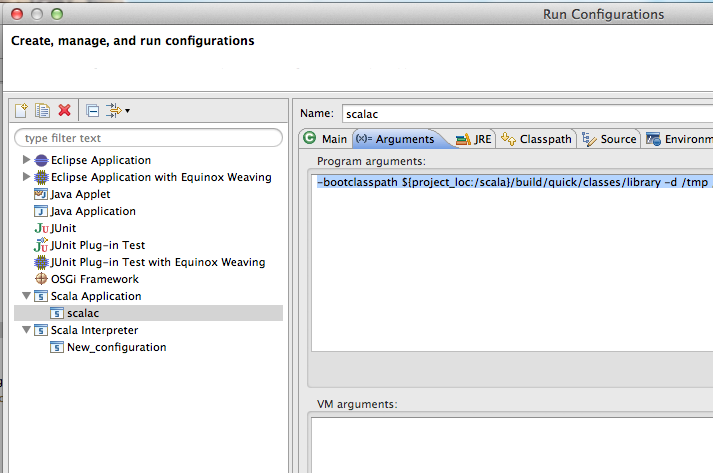
Task: Switch to the JRE tab
Action: (474, 139)
